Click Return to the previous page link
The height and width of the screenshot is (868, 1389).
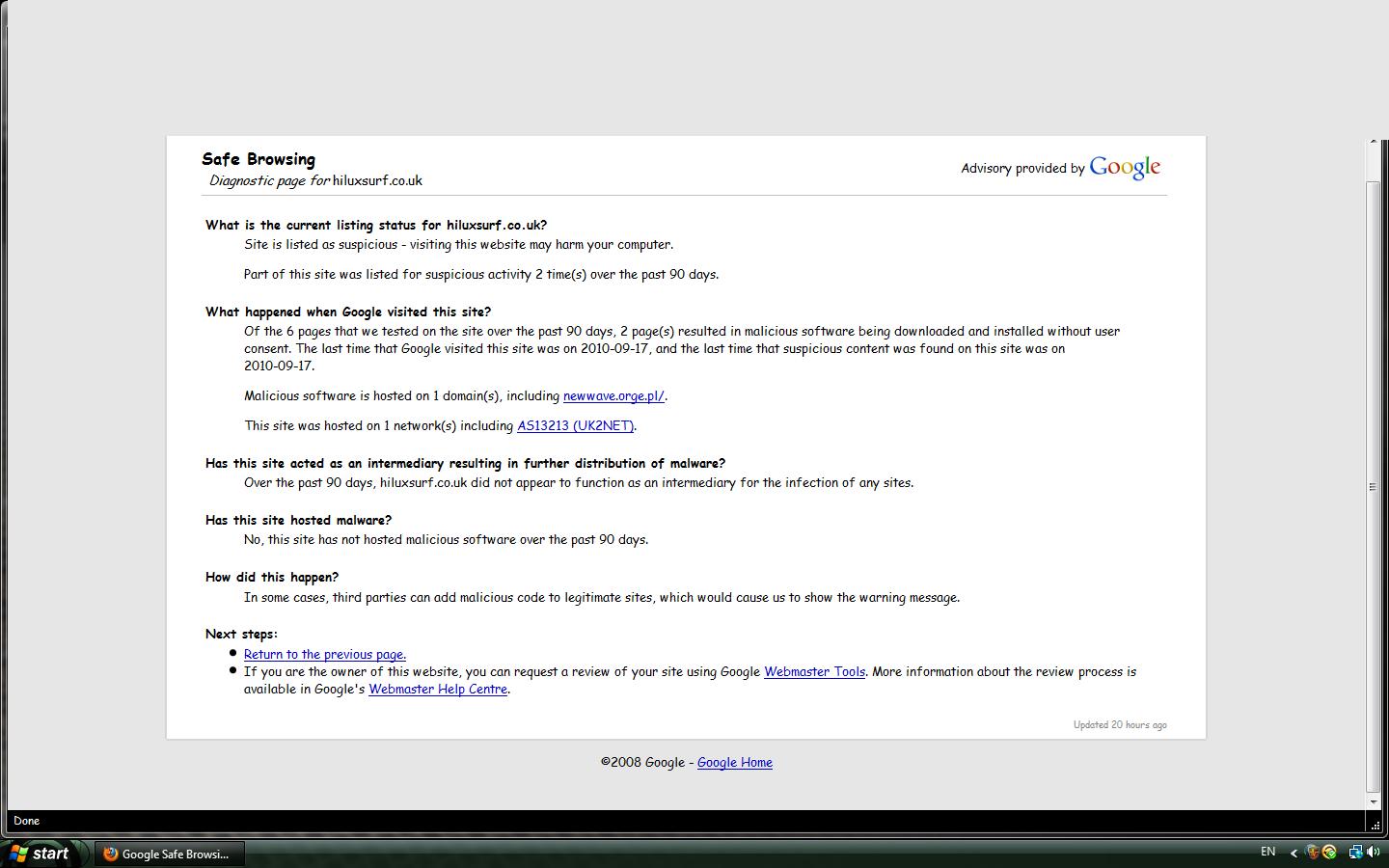pos(324,655)
